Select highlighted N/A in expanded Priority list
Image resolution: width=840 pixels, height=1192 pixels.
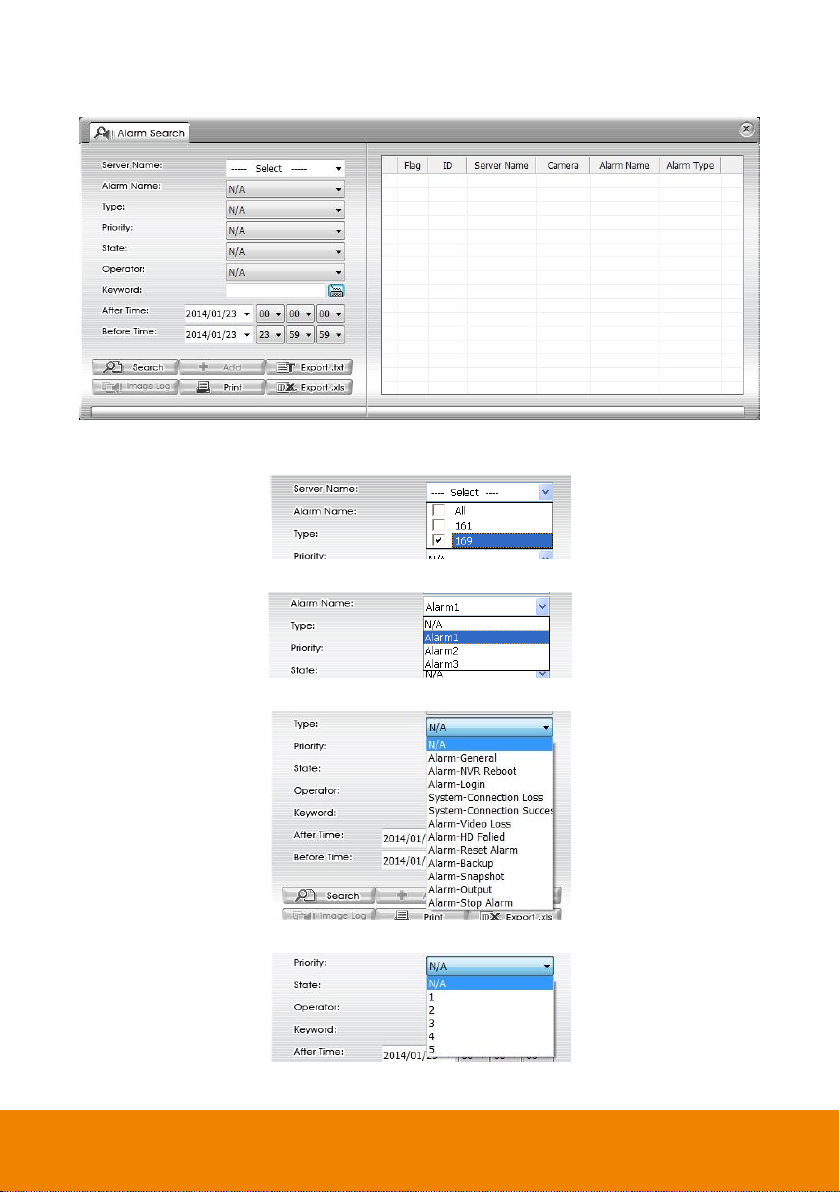tap(490, 983)
